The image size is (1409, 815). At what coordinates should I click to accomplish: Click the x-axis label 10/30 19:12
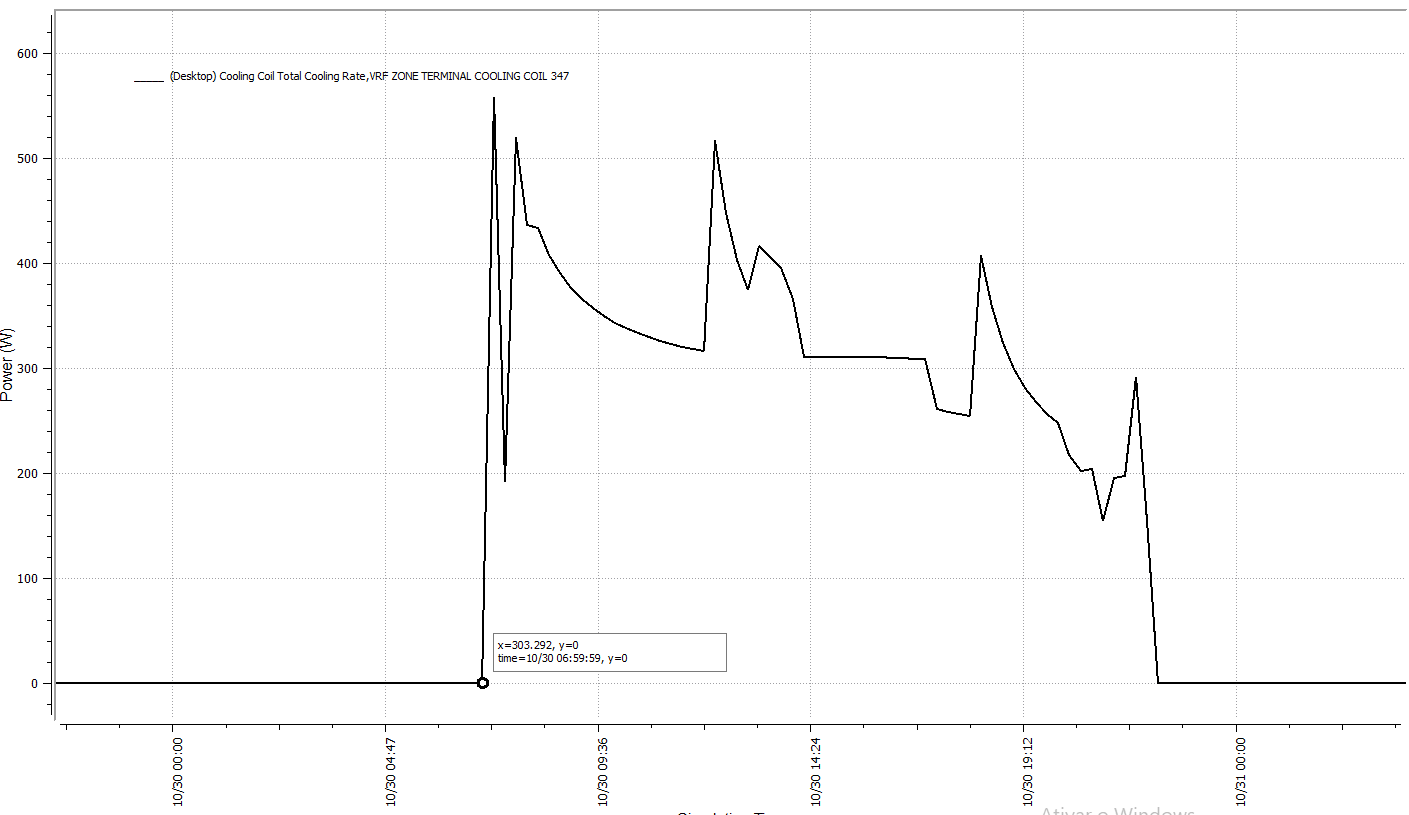[x=1029, y=771]
